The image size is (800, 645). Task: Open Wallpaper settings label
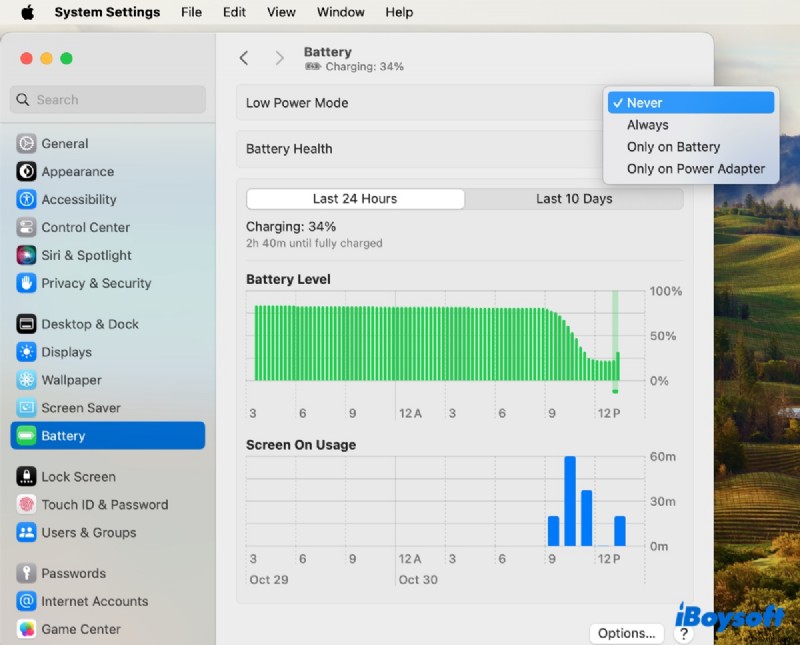click(71, 380)
